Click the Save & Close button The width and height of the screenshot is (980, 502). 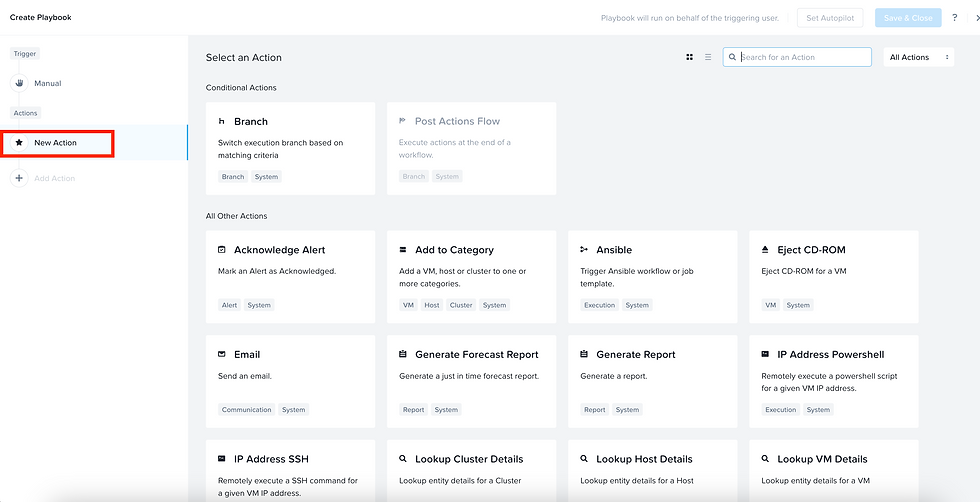click(908, 18)
